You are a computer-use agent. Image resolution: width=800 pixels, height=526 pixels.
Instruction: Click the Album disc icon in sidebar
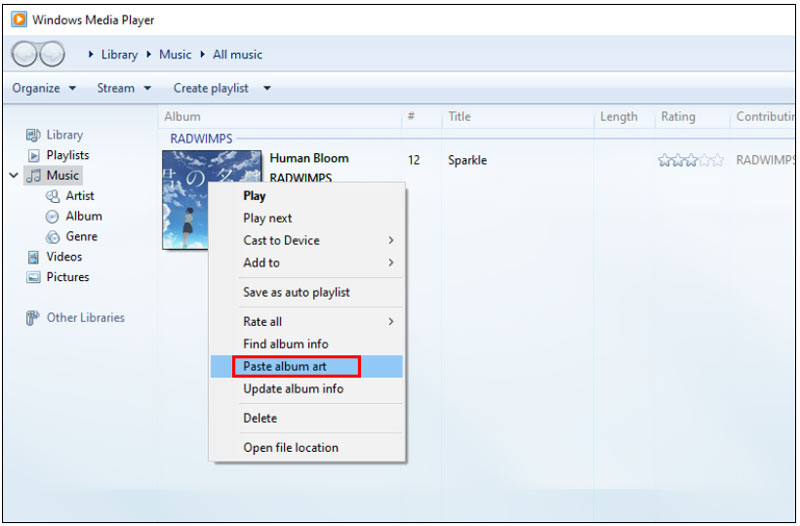pyautogui.click(x=53, y=217)
